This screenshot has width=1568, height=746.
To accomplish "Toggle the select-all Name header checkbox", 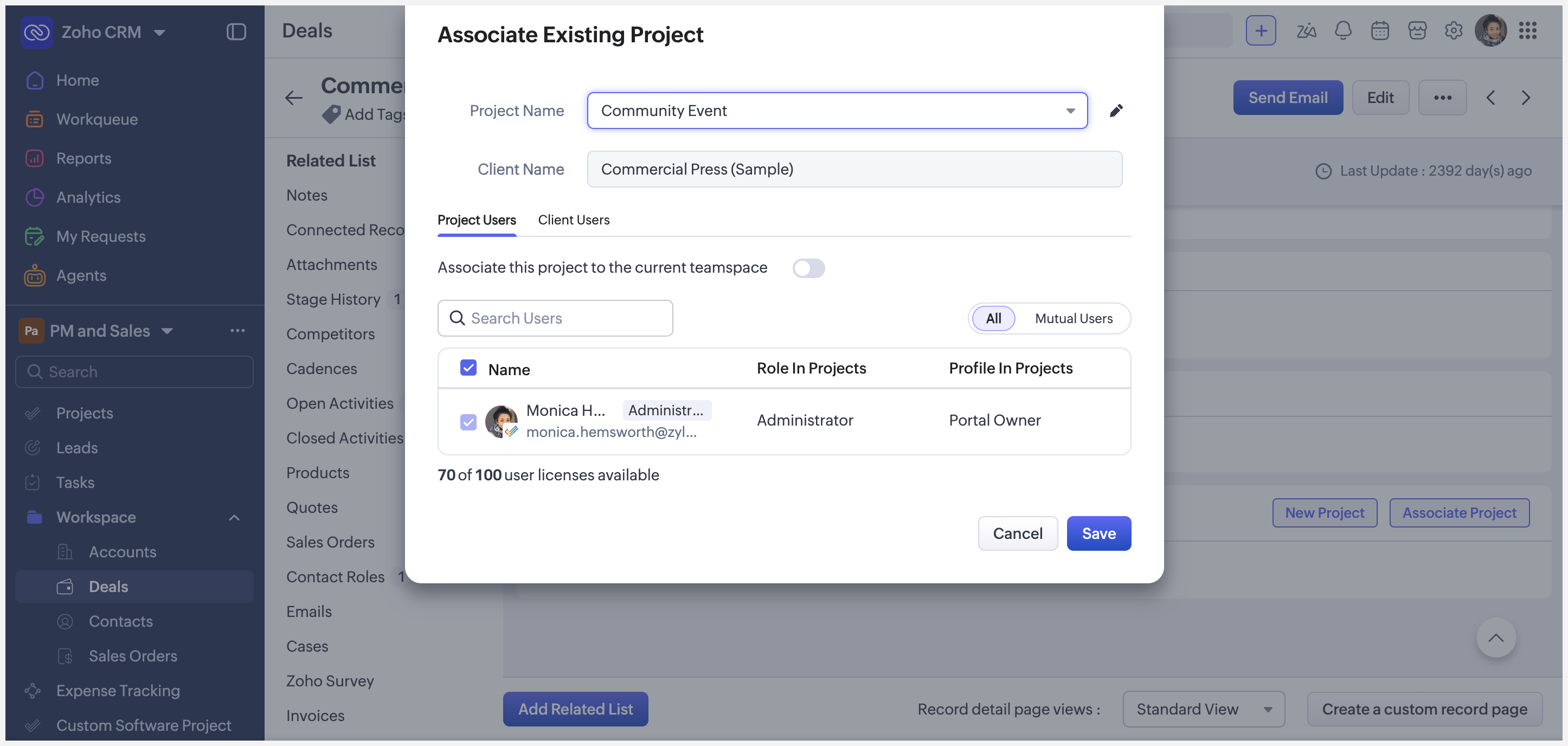I will point(467,368).
